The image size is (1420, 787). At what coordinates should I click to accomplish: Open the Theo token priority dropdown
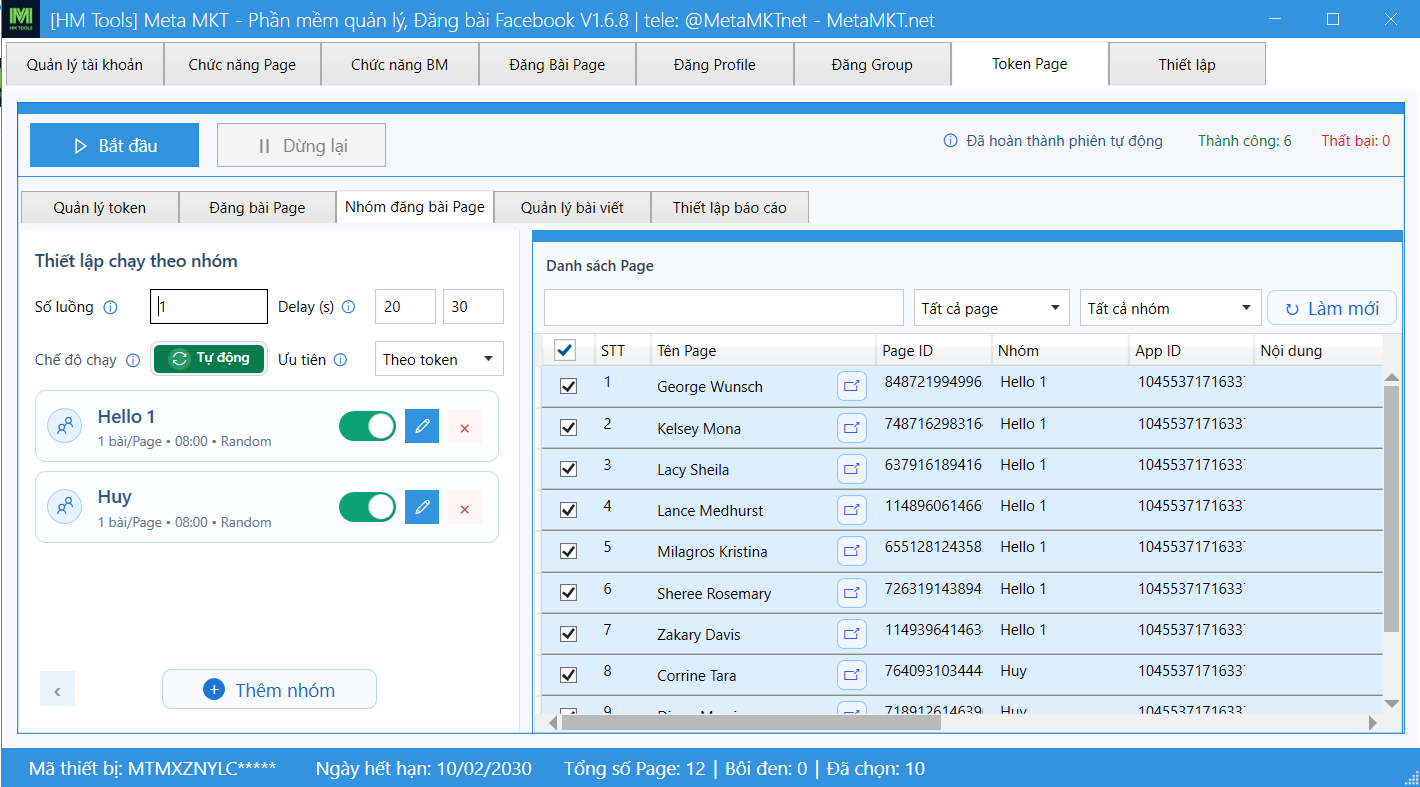(x=439, y=359)
